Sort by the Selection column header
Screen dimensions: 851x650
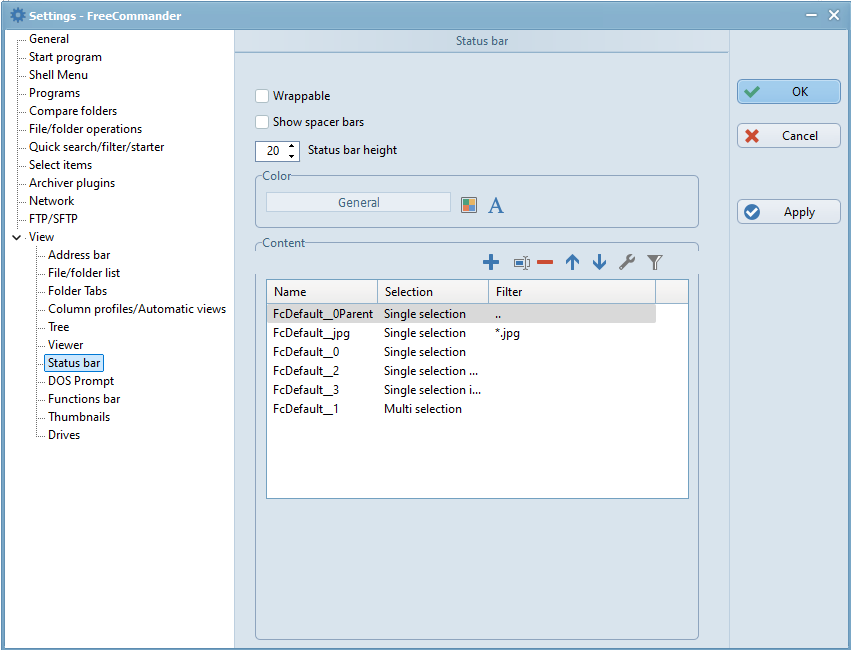(x=433, y=292)
